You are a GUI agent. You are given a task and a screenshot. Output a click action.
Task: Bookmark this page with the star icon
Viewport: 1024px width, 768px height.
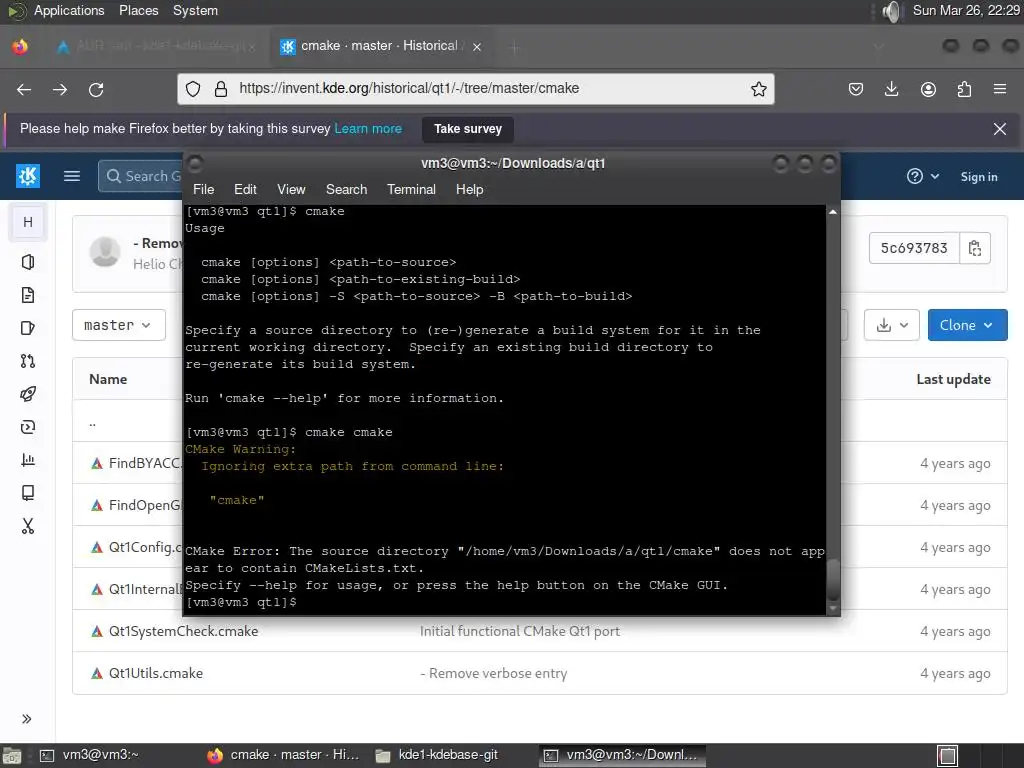pyautogui.click(x=758, y=89)
